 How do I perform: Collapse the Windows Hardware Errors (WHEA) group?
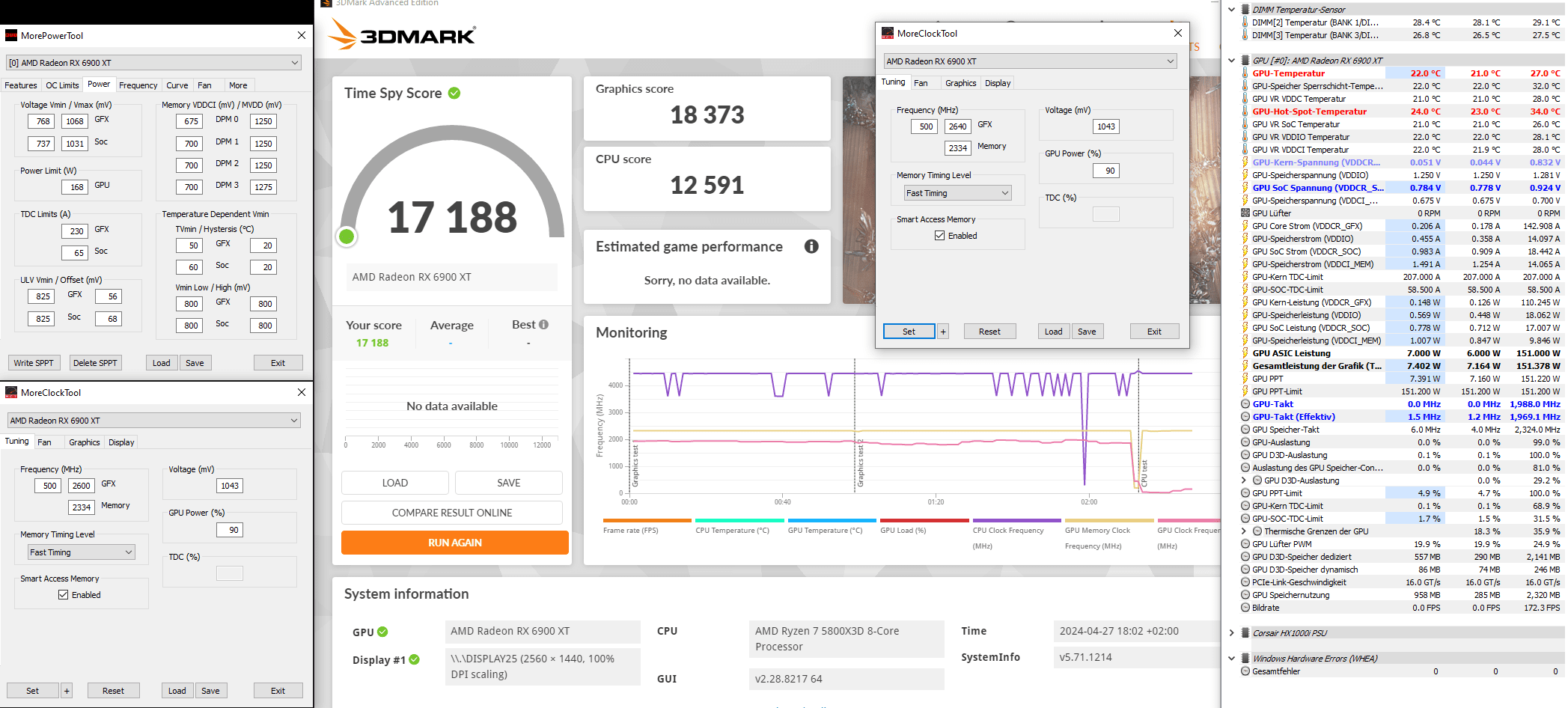[x=1231, y=659]
